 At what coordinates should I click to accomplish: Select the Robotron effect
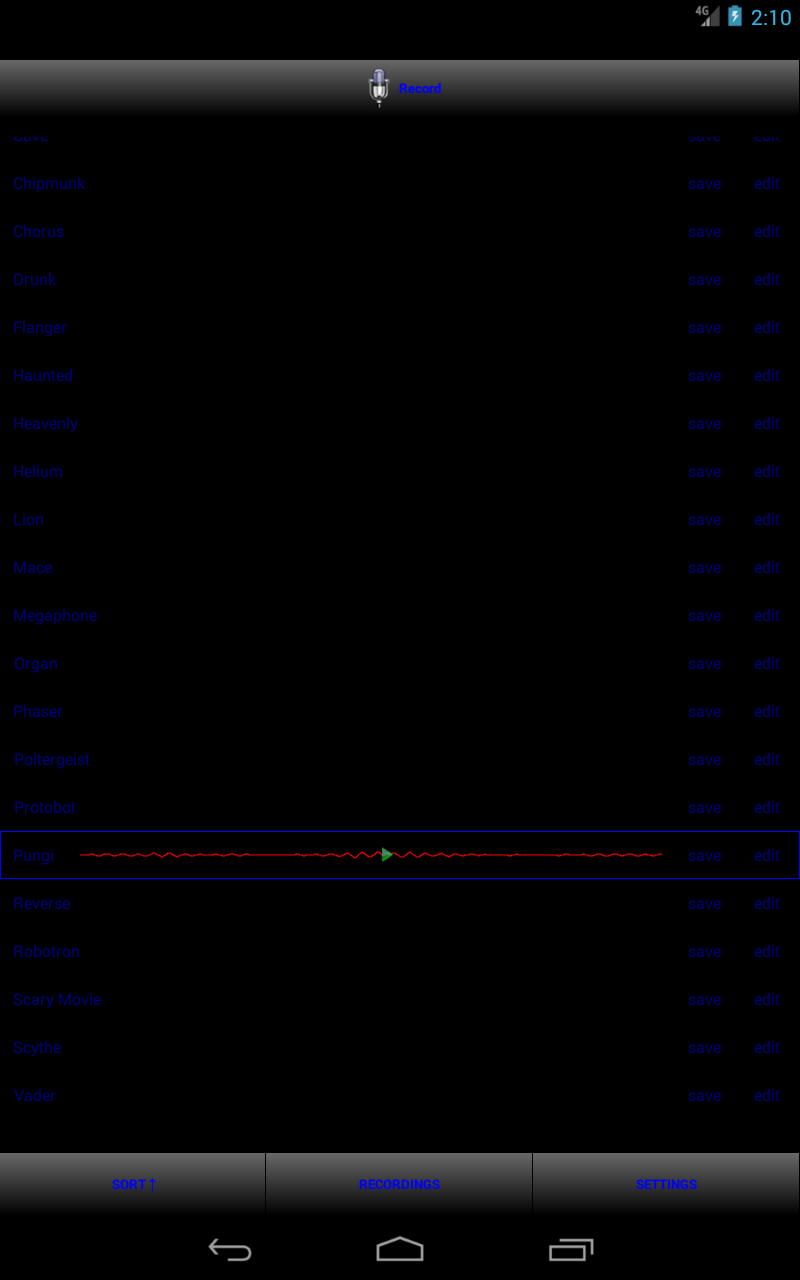click(x=47, y=952)
